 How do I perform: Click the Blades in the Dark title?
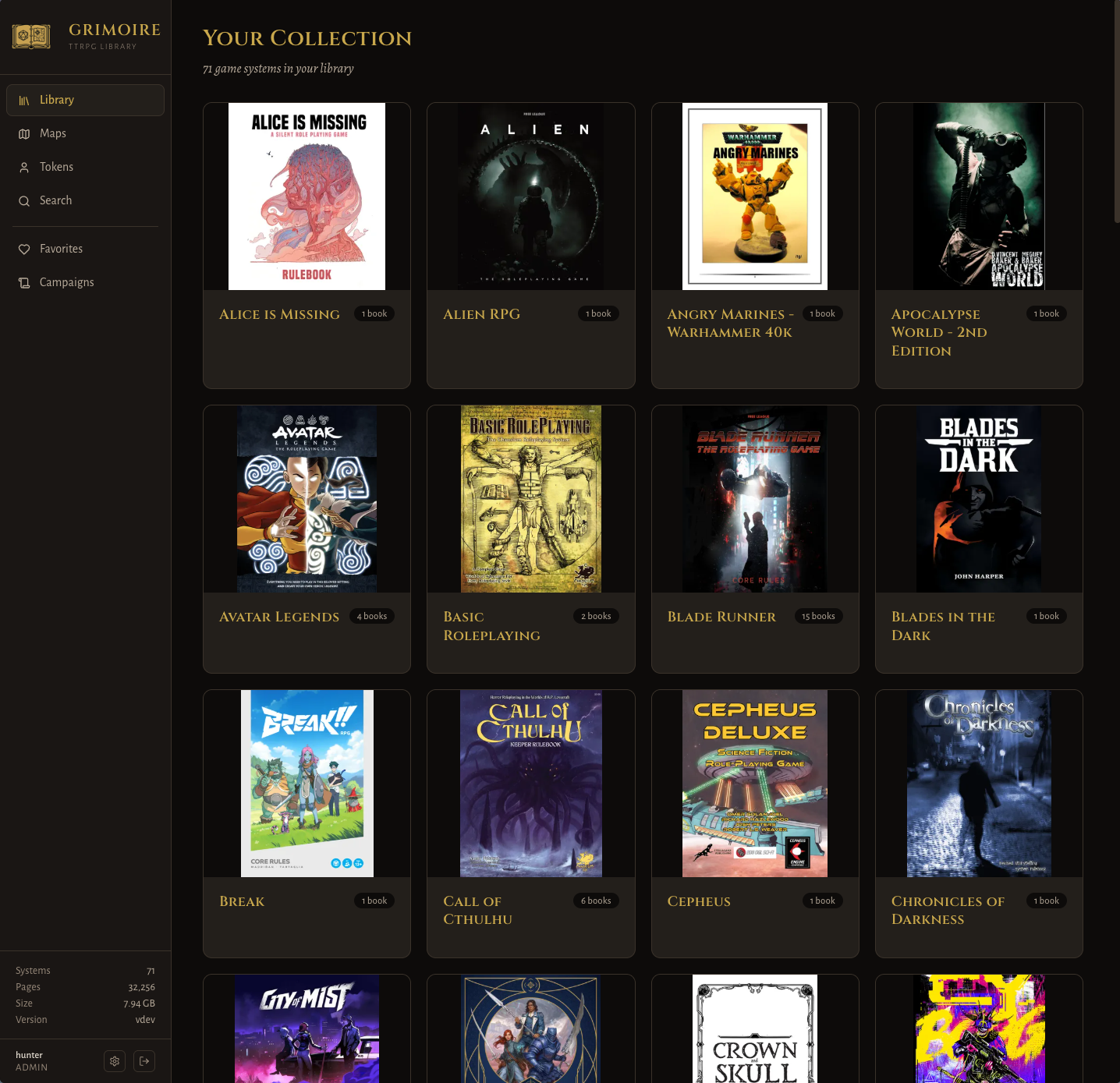coord(943,626)
